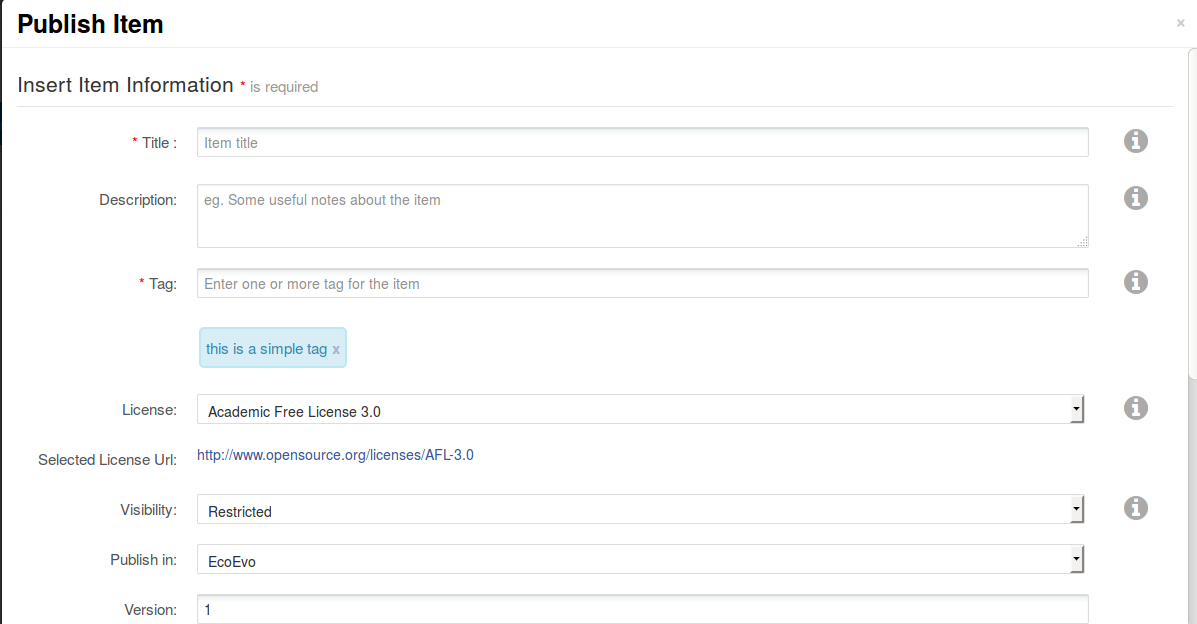Open the License dropdown
This screenshot has height=624, width=1197.
click(640, 410)
